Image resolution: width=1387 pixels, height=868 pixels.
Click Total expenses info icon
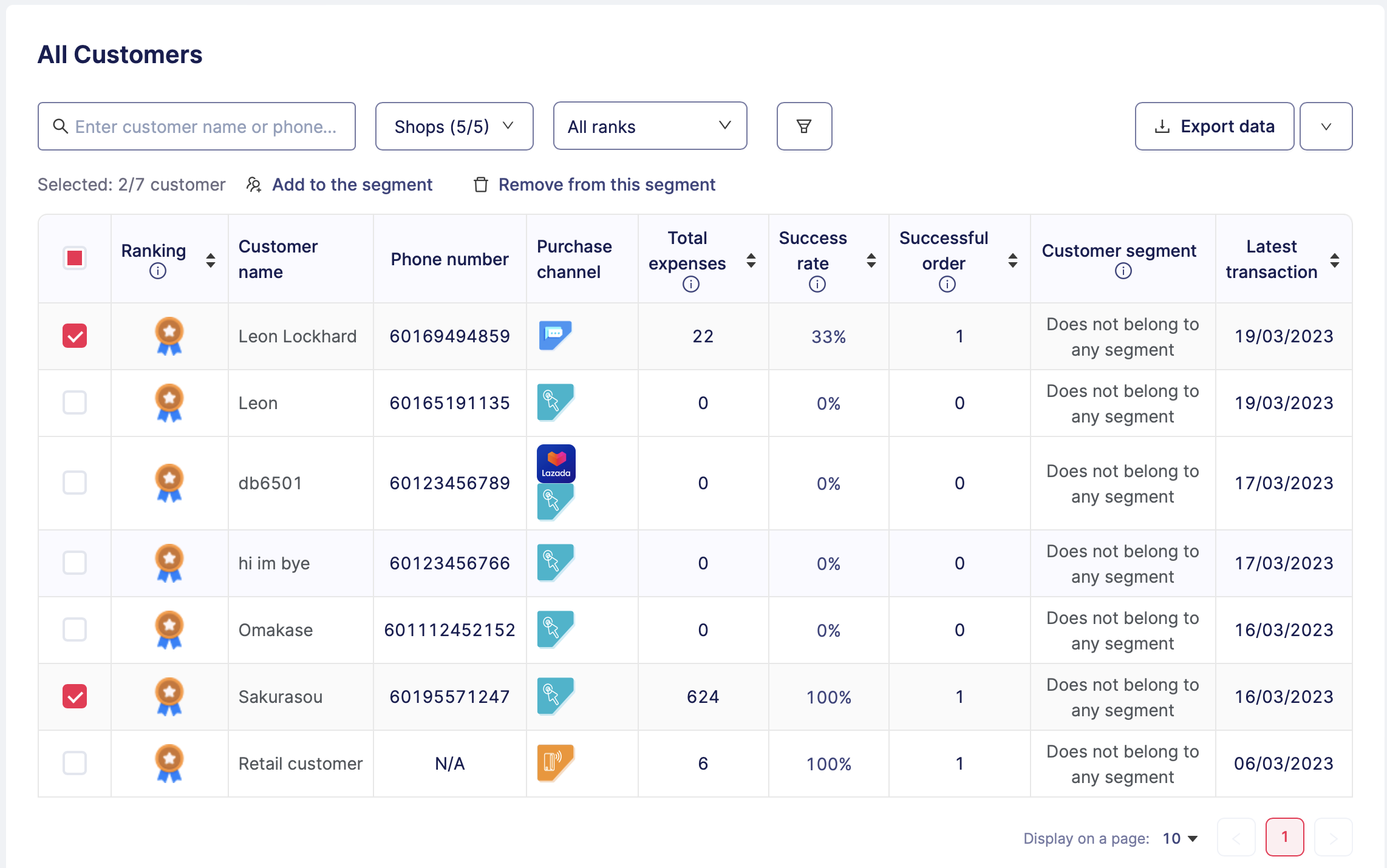(690, 284)
